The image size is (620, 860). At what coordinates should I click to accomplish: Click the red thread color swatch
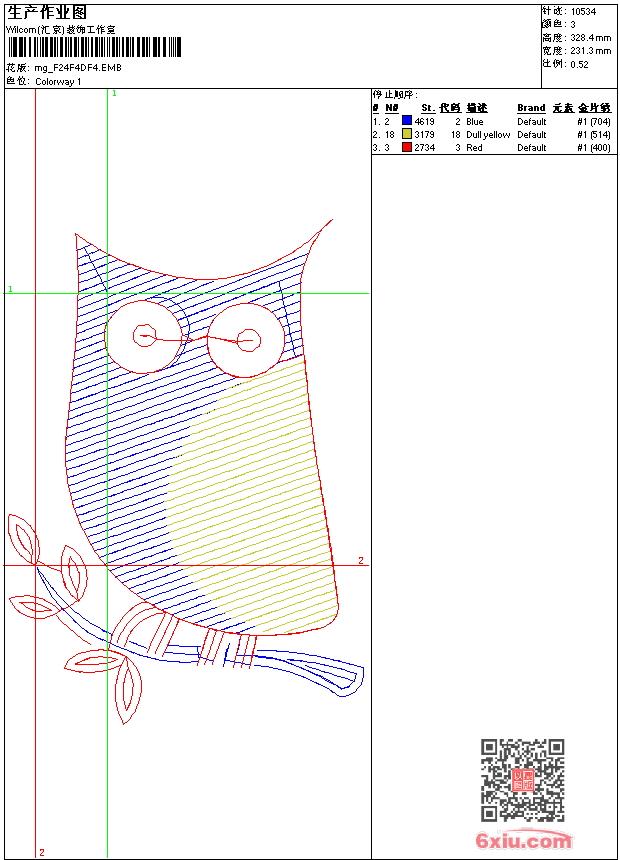(x=407, y=147)
